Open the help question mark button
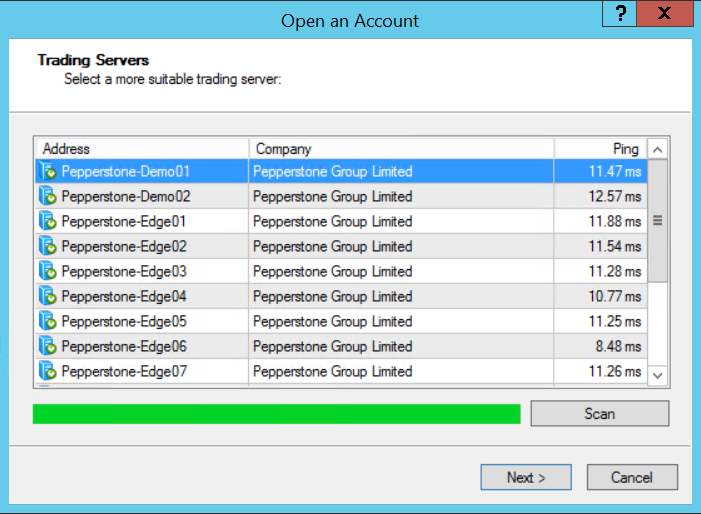Image resolution: width=701 pixels, height=514 pixels. pyautogui.click(x=620, y=13)
